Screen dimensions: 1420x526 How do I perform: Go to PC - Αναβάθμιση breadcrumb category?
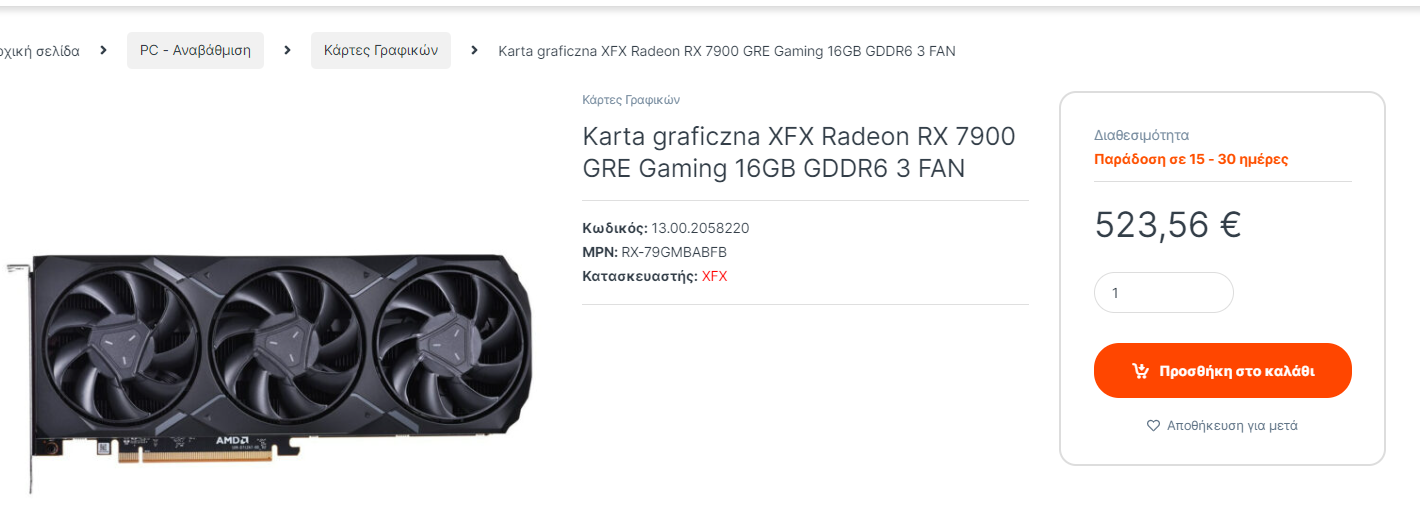[x=195, y=50]
